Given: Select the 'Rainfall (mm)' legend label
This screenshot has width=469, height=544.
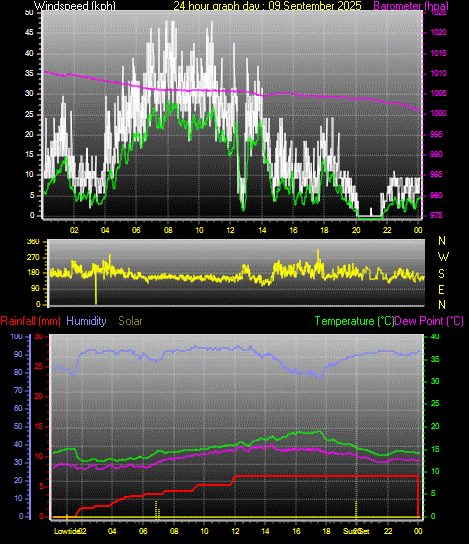Looking at the screenshot, I should [x=31, y=321].
